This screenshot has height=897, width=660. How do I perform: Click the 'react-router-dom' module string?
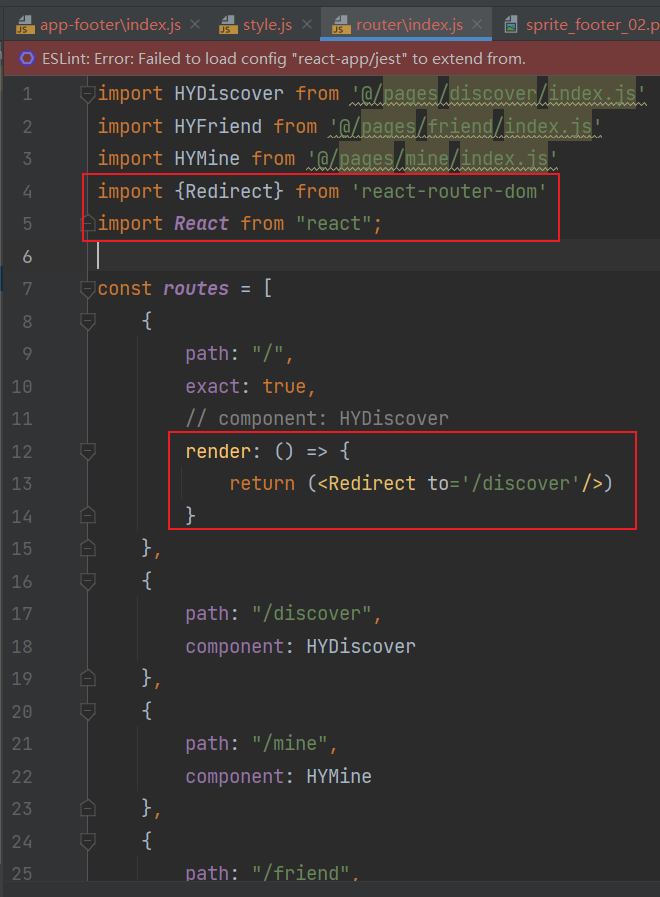(449, 191)
